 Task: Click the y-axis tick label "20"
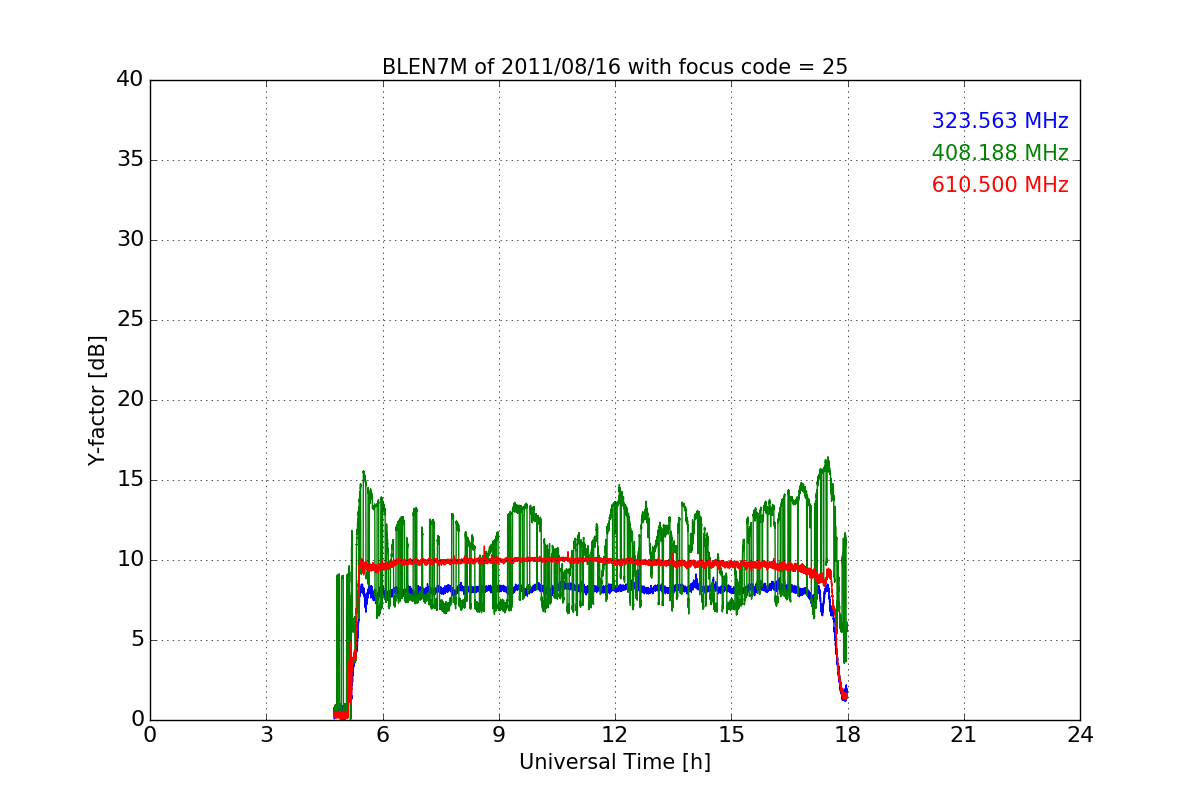tap(130, 400)
